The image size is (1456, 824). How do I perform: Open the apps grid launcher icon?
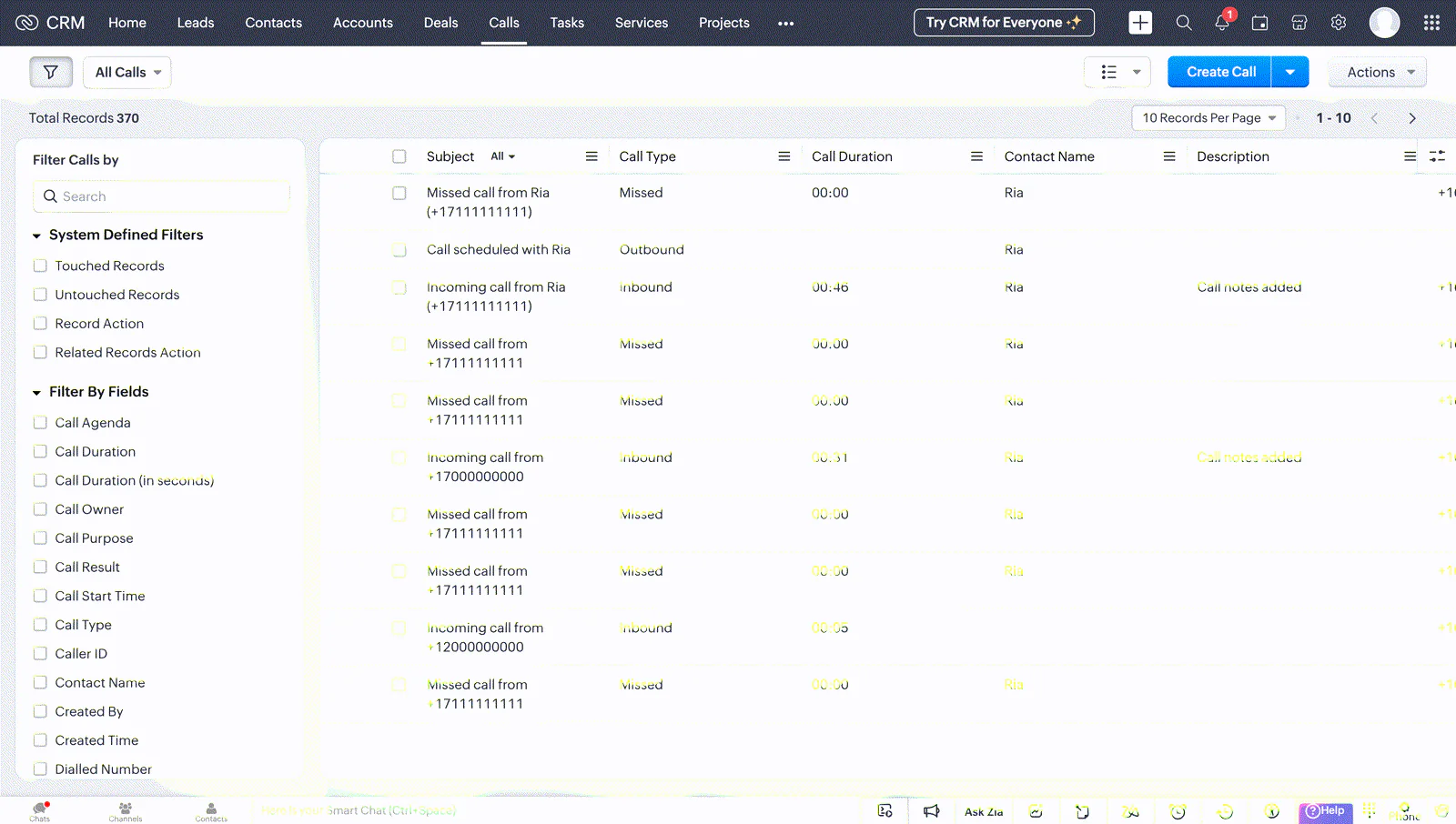[x=1431, y=23]
